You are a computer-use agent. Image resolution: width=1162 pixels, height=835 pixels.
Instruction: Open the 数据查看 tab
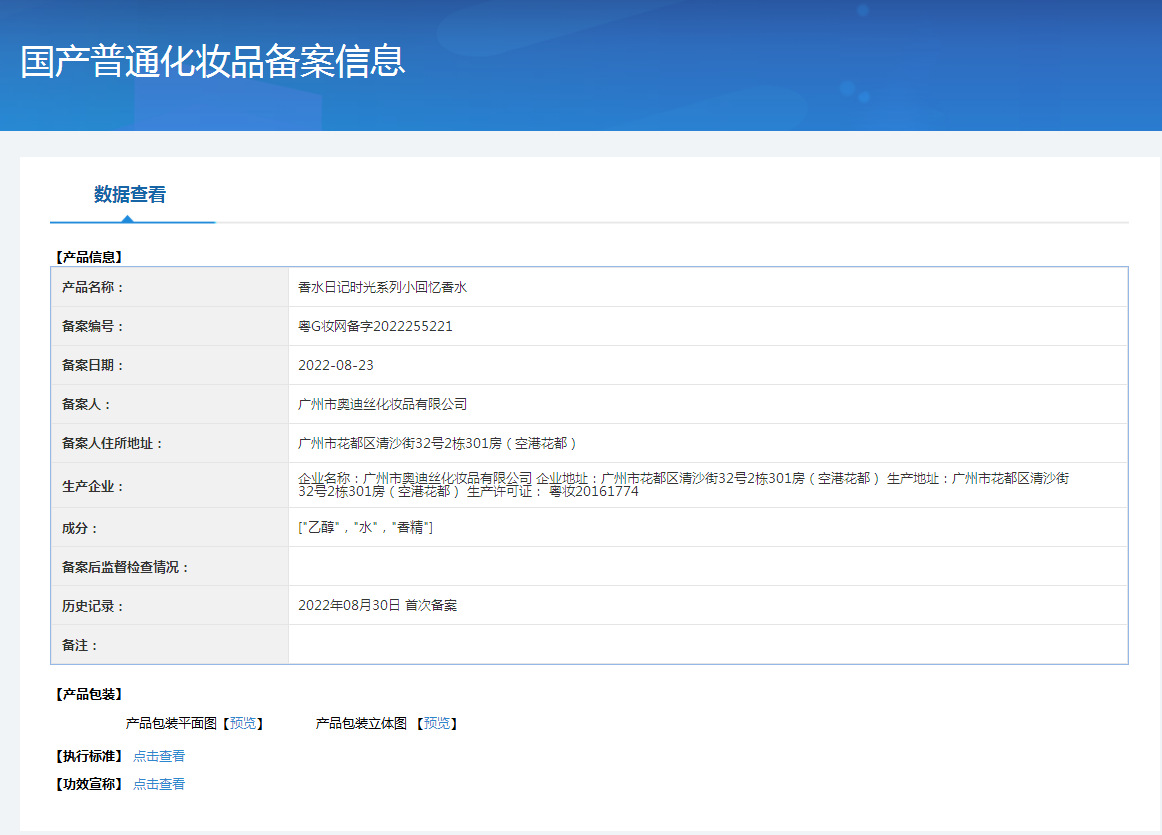click(130, 195)
